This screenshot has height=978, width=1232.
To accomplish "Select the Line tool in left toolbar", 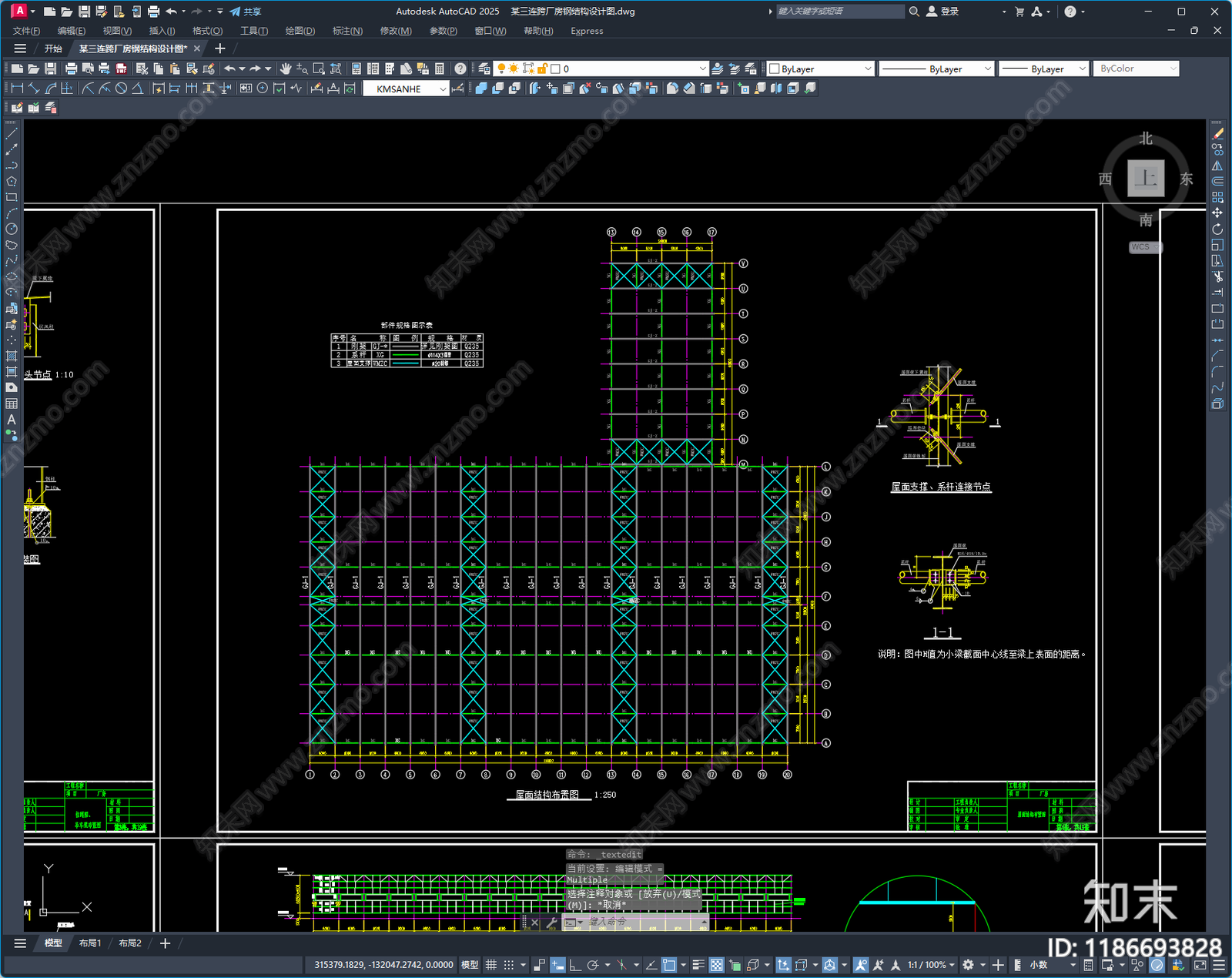I will [x=12, y=134].
